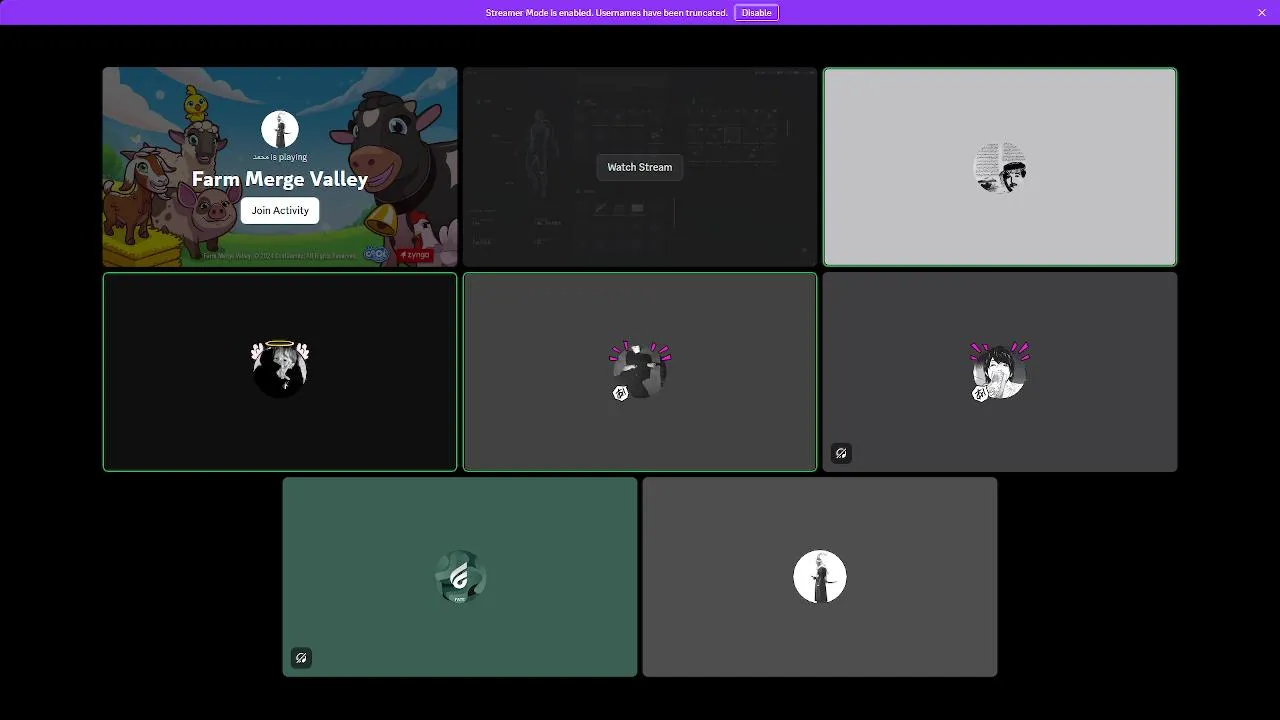
Task: Click the laughing manga avatar with pink sparks
Action: (x=1000, y=371)
